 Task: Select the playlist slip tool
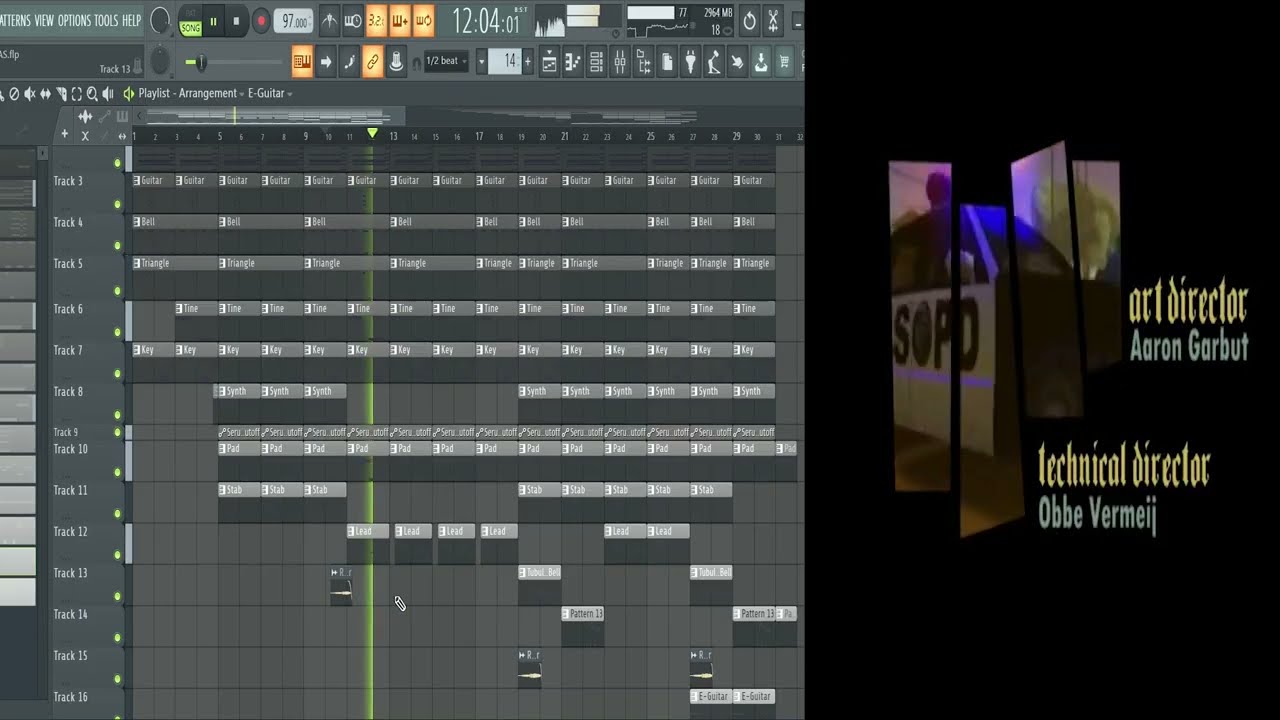(45, 94)
